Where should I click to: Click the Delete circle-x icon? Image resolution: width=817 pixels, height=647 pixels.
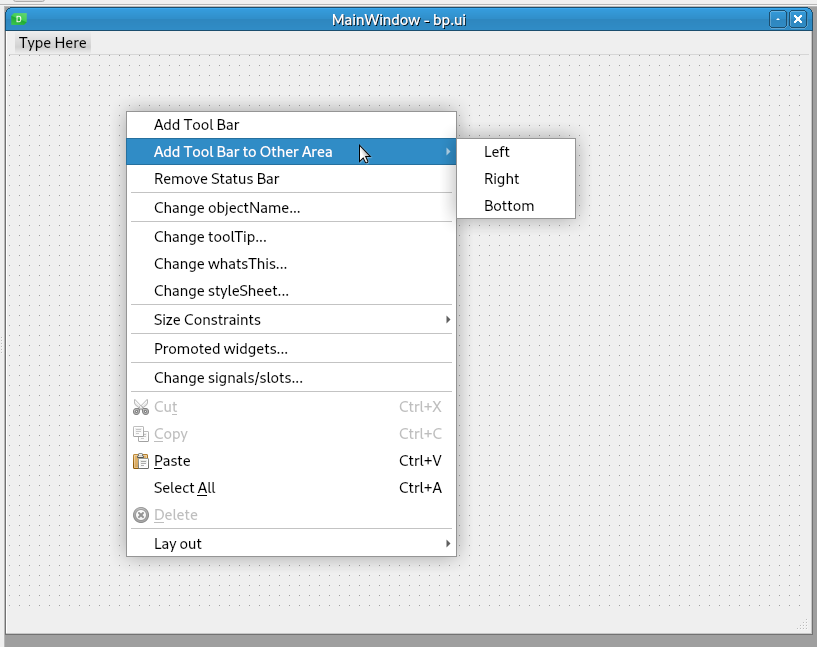click(x=141, y=515)
